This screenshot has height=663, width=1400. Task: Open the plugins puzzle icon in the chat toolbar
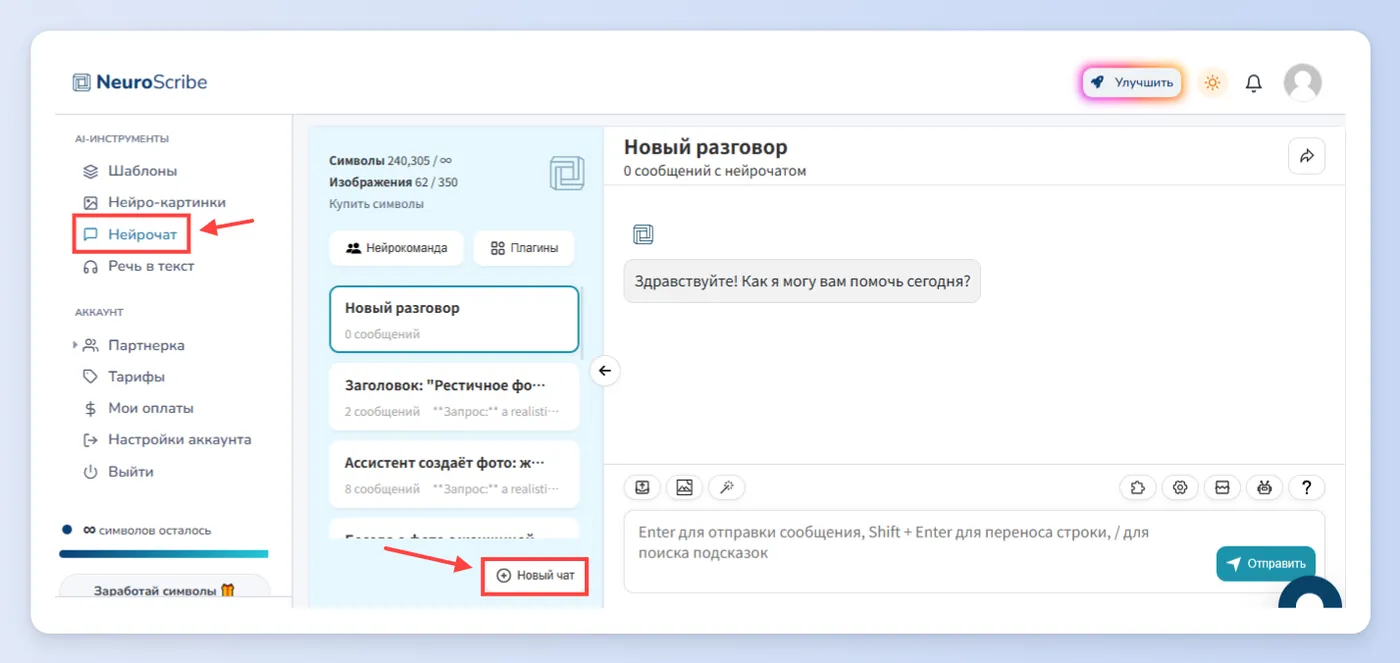point(1138,487)
